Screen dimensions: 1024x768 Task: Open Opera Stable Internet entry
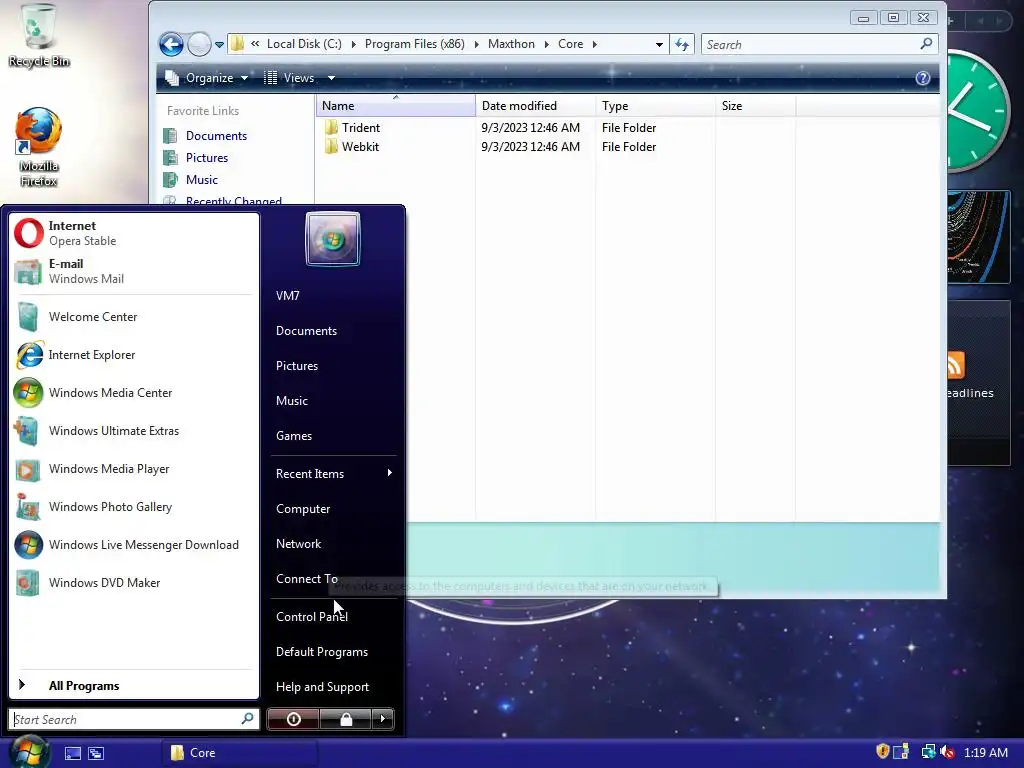(134, 233)
